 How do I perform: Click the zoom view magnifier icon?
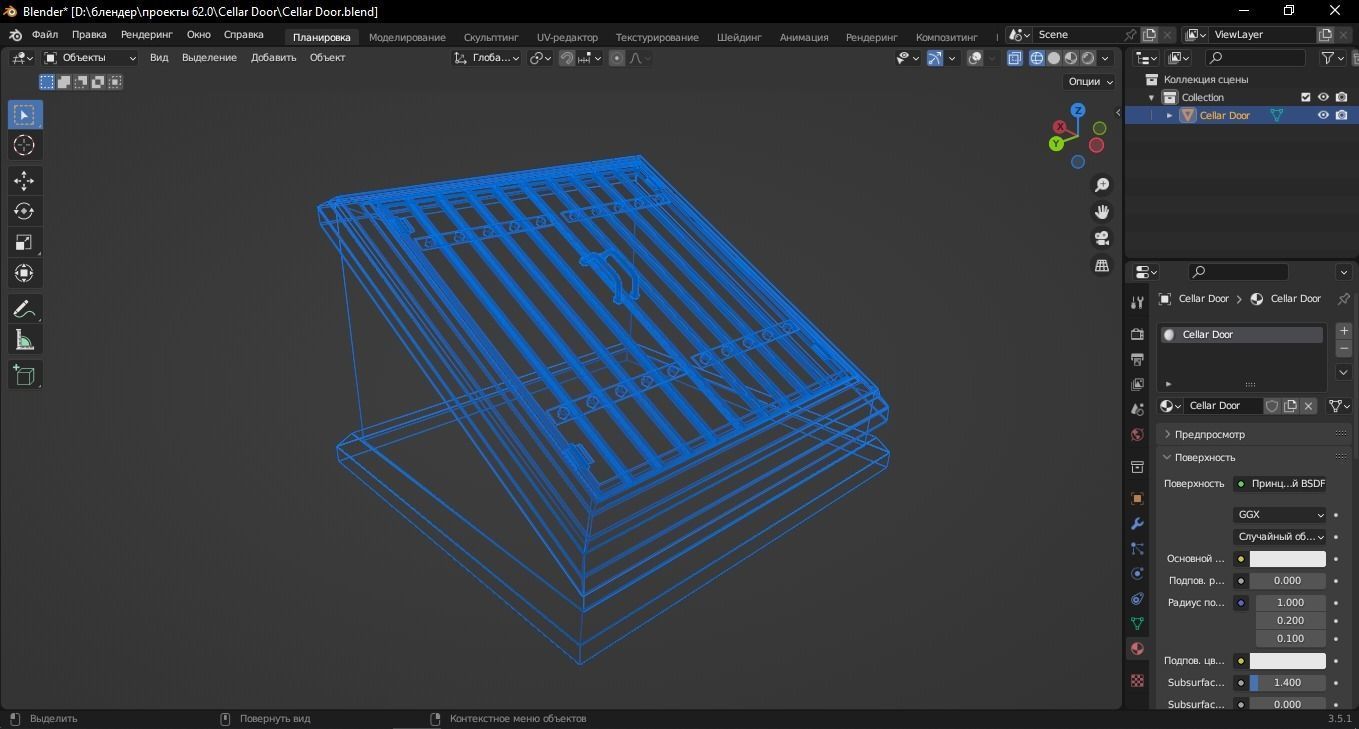tap(1101, 185)
